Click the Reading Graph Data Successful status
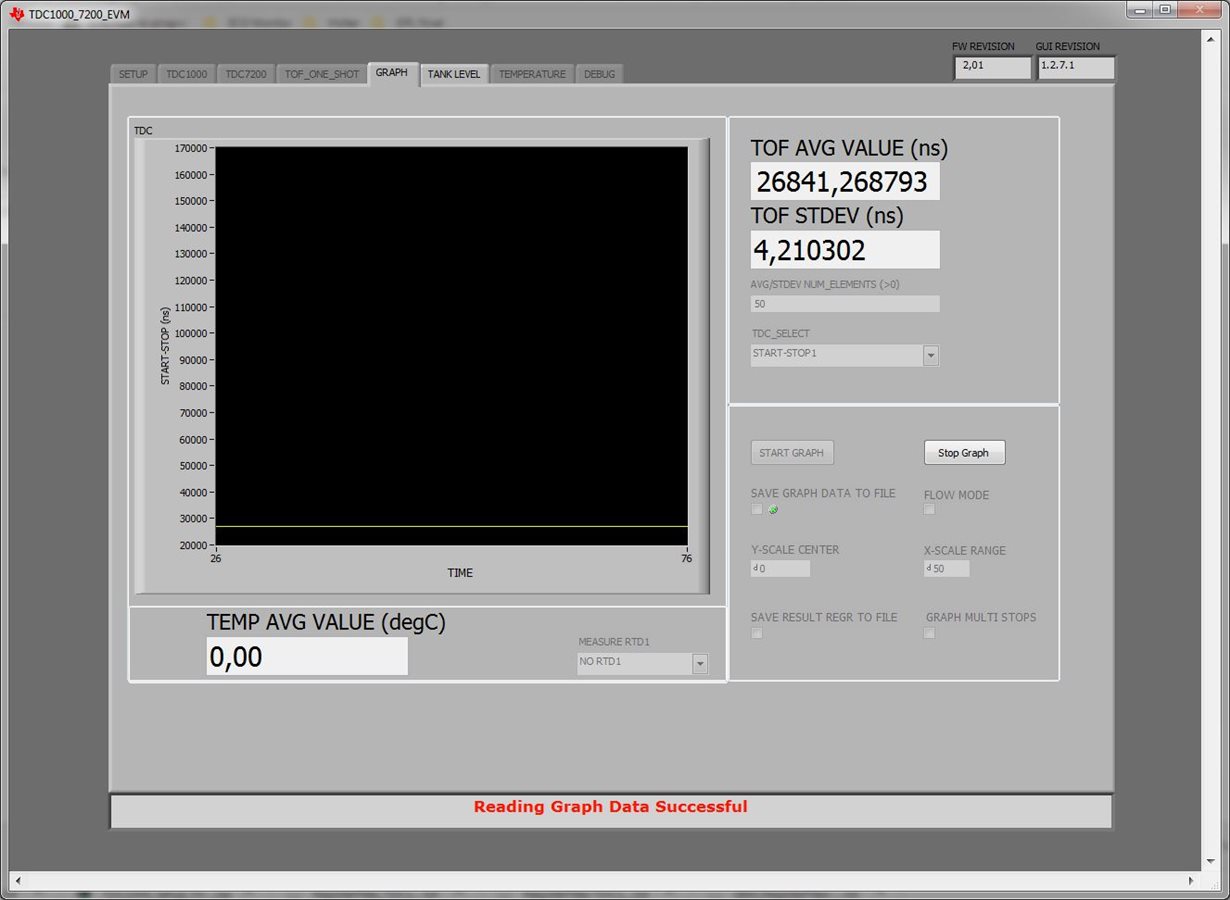1230x900 pixels. tap(610, 807)
